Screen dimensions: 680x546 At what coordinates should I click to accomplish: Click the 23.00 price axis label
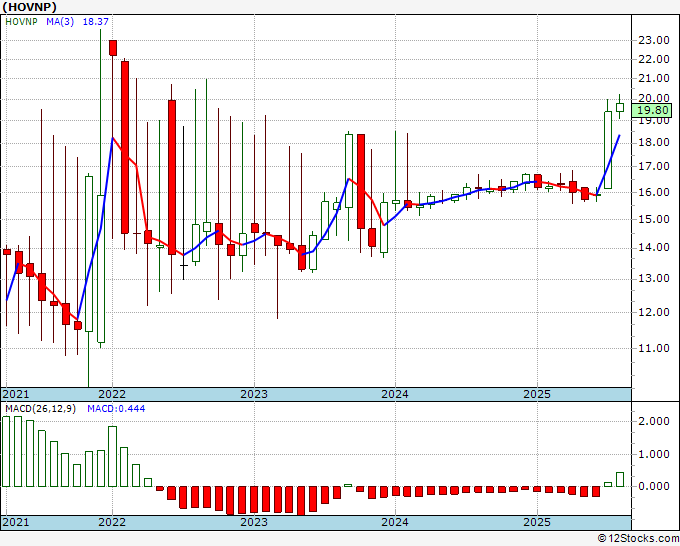[654, 40]
